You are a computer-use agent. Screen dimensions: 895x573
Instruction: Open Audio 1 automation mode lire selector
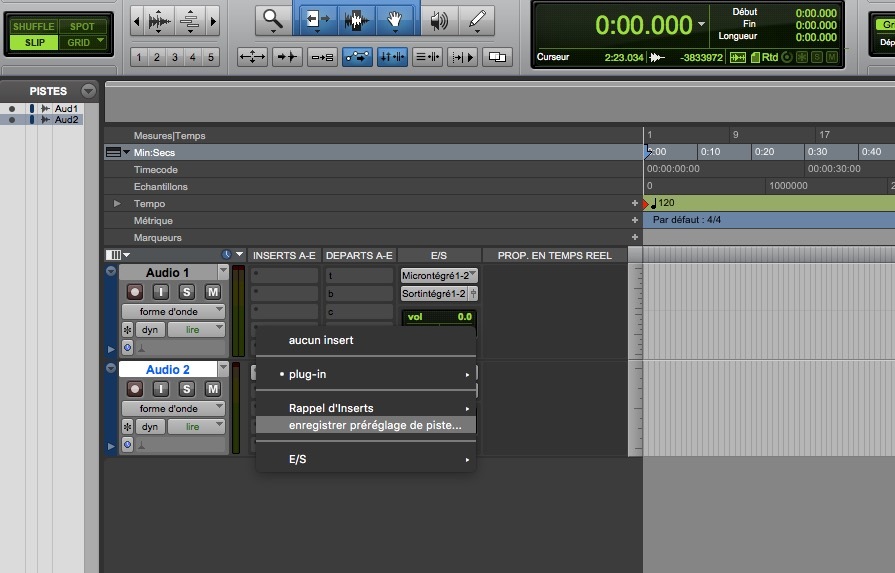tap(196, 330)
